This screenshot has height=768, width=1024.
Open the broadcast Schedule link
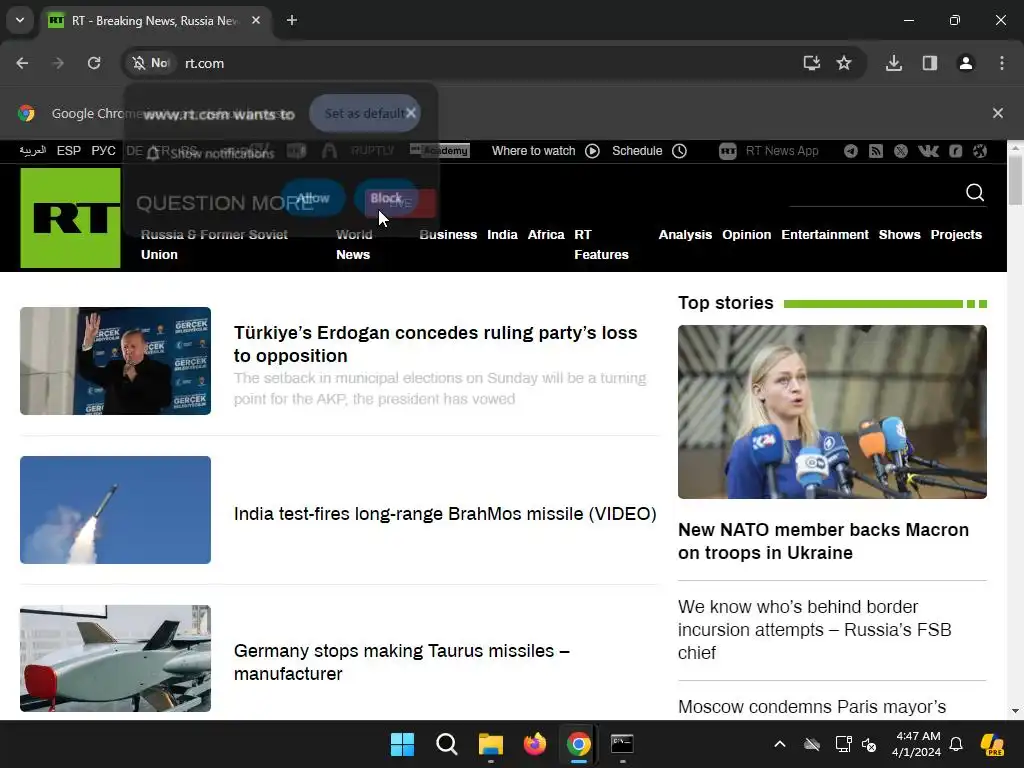[649, 151]
